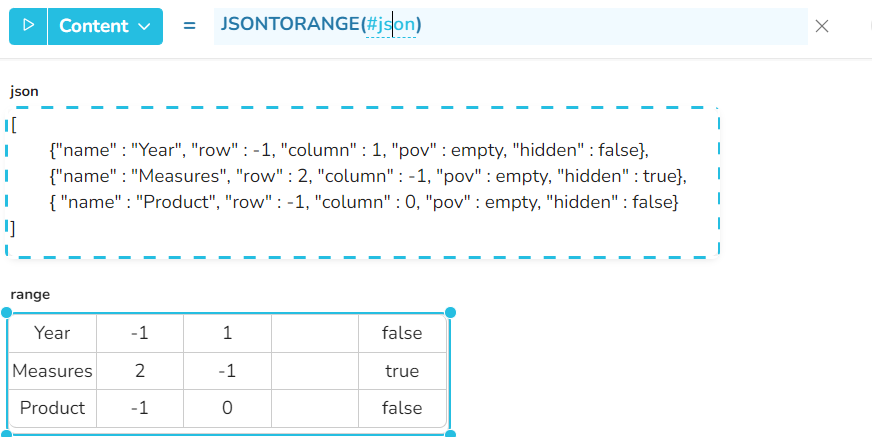Click inside the JSONTORANGE formula field

click(x=600, y=26)
